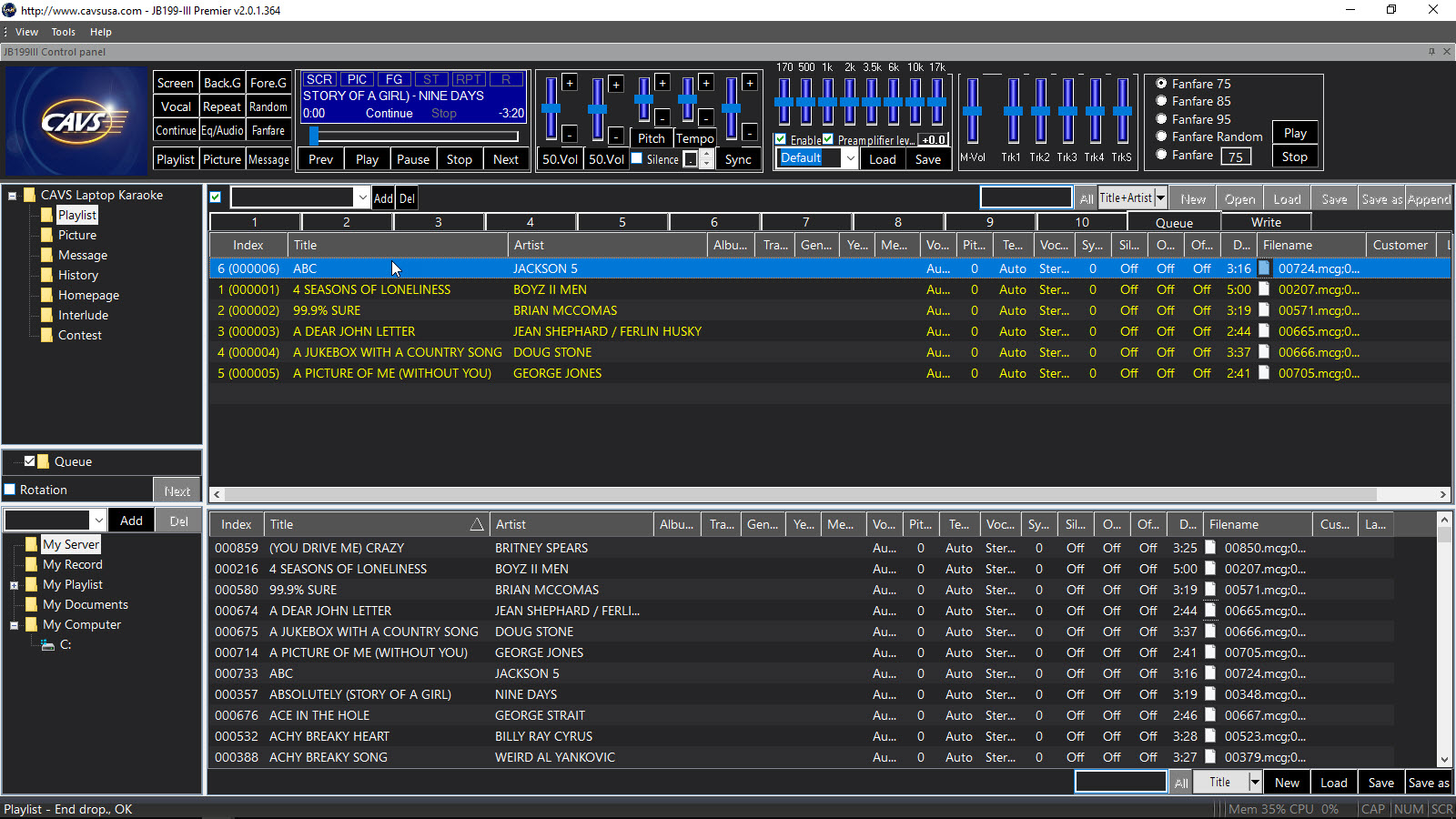Click file icon in playlist row ABC
The image size is (1456, 819).
[1264, 268]
